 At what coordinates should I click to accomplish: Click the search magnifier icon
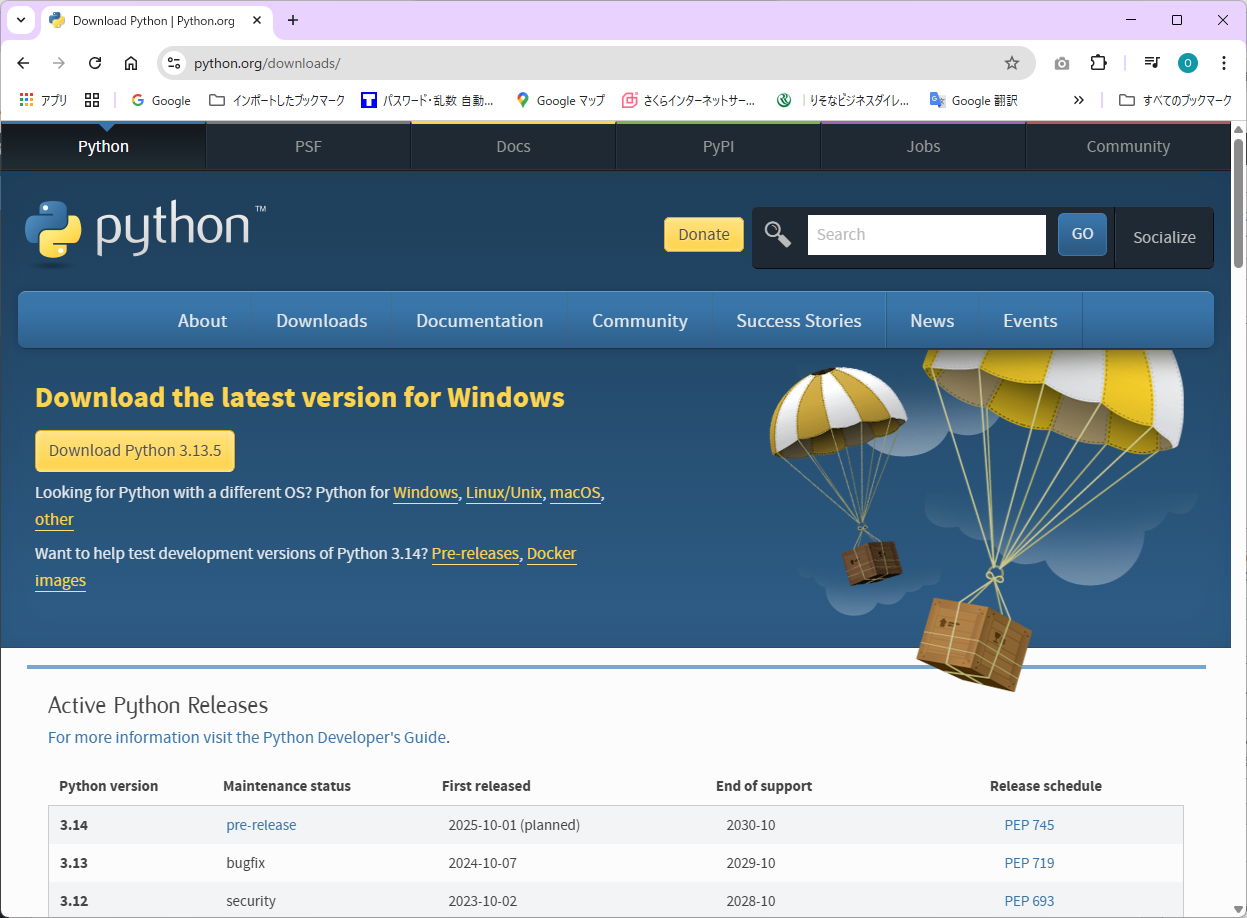[x=777, y=234]
